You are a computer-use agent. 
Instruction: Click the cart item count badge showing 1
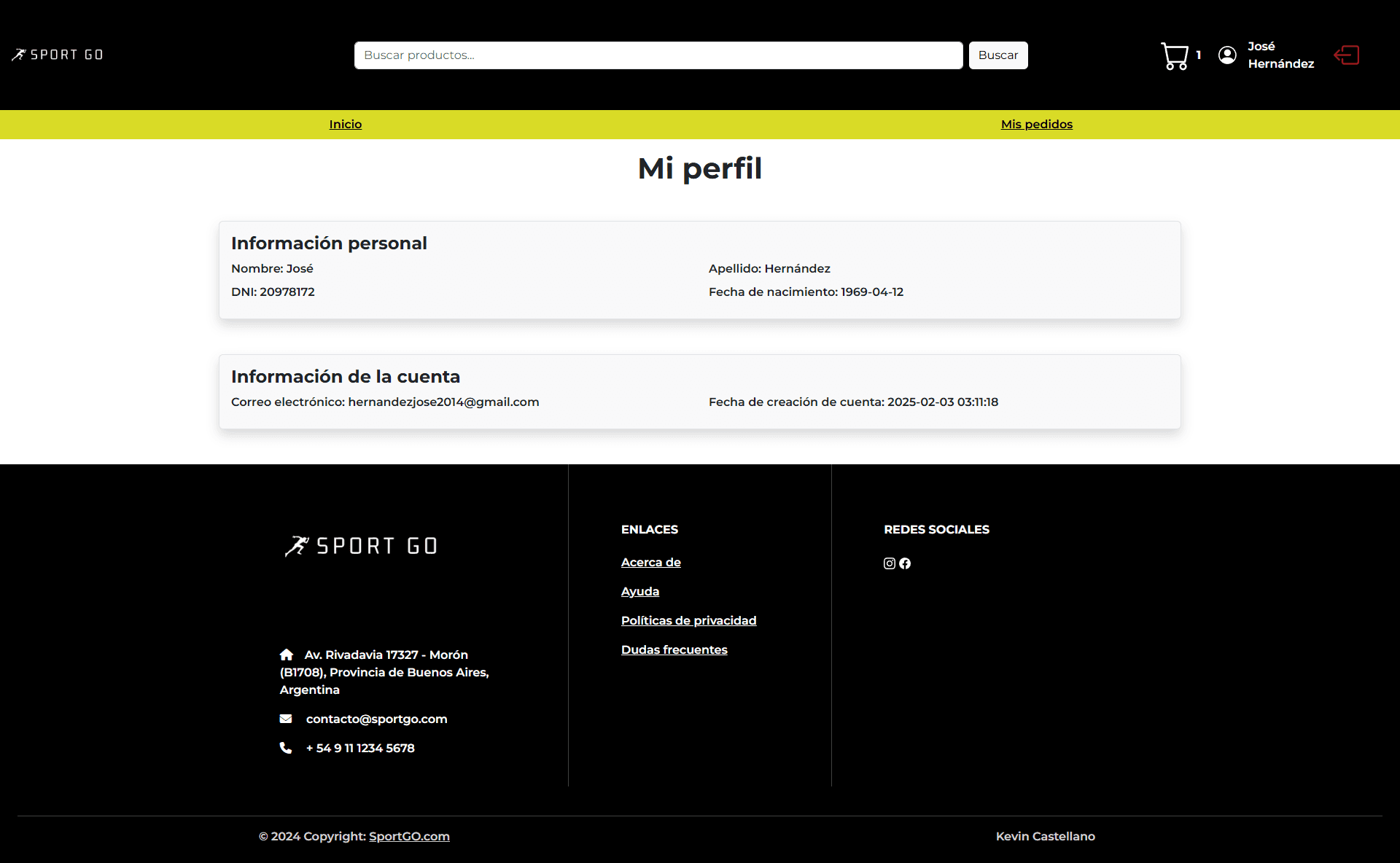pos(1199,55)
